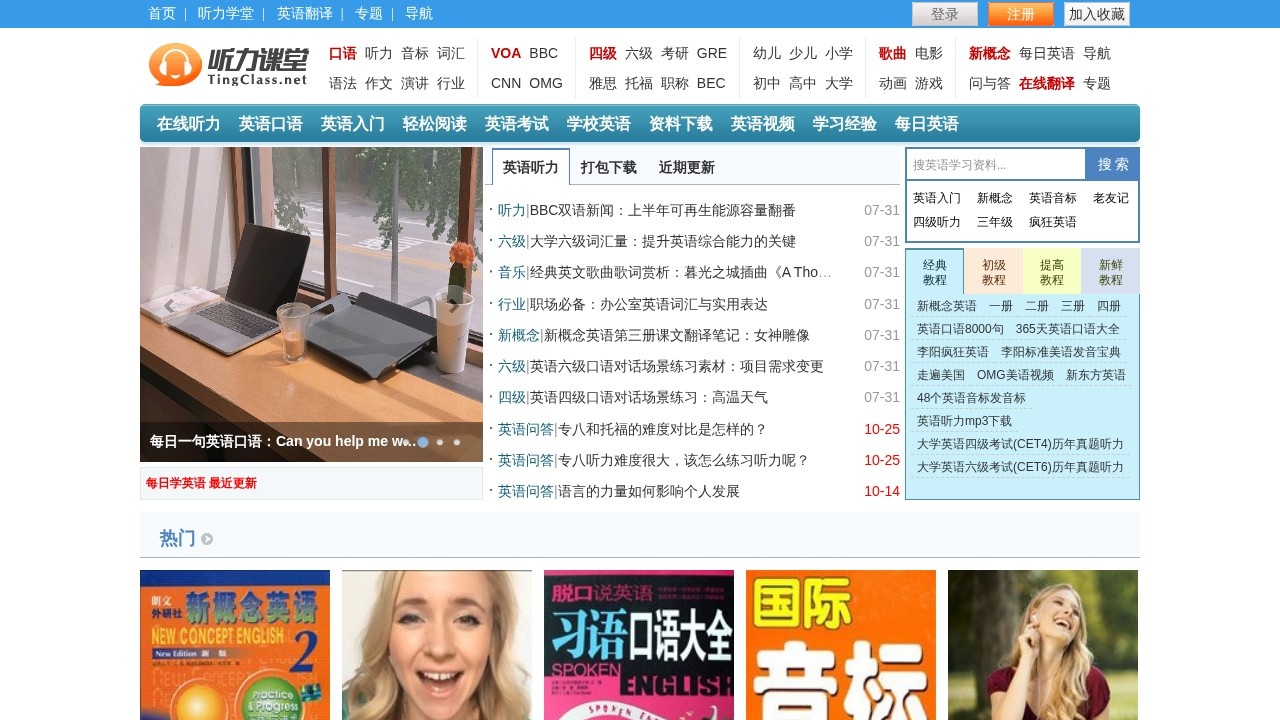Click the orange 注册 register button
This screenshot has width=1280, height=720.
click(1019, 14)
